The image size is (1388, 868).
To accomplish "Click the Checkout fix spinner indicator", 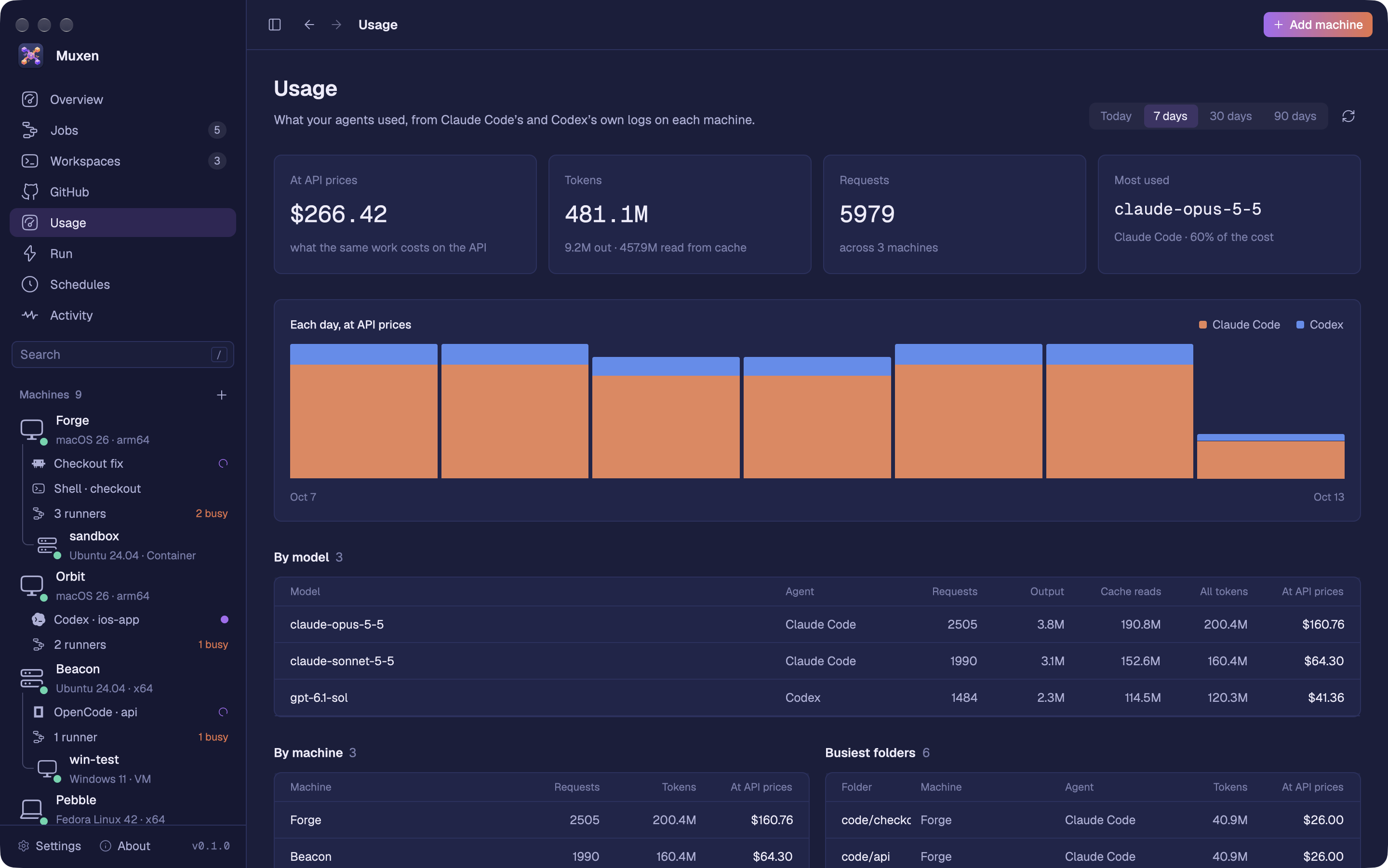I will (x=224, y=463).
